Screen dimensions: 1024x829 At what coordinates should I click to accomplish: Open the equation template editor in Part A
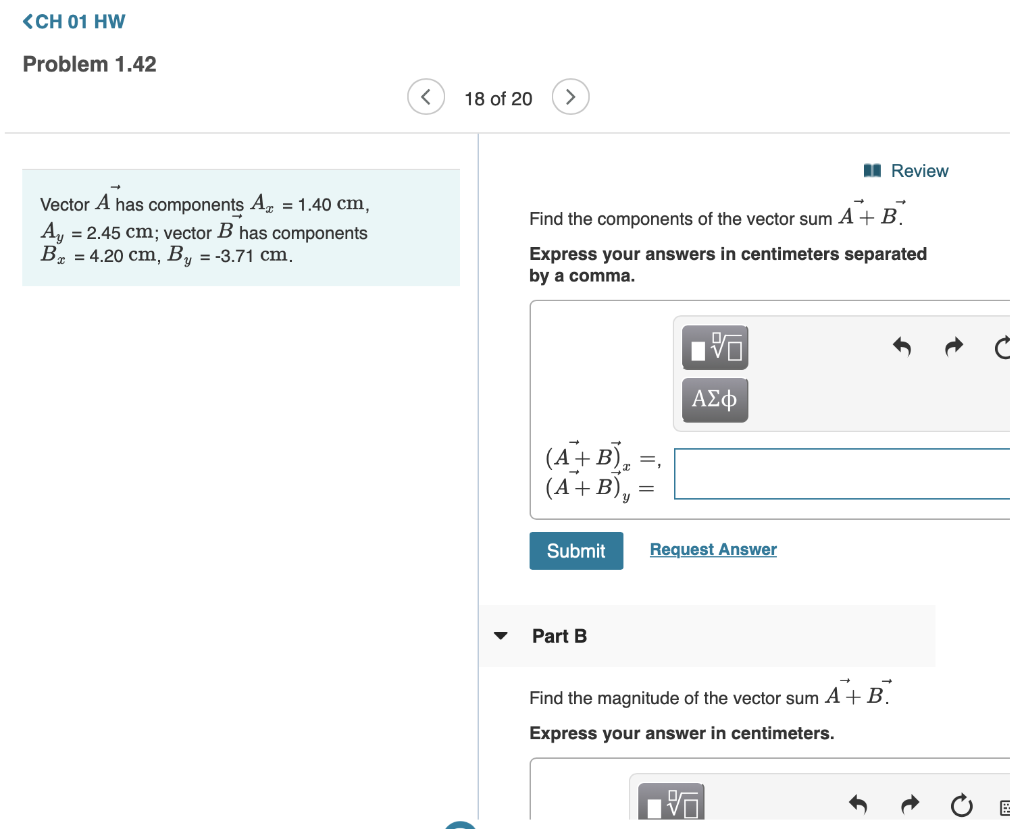714,347
